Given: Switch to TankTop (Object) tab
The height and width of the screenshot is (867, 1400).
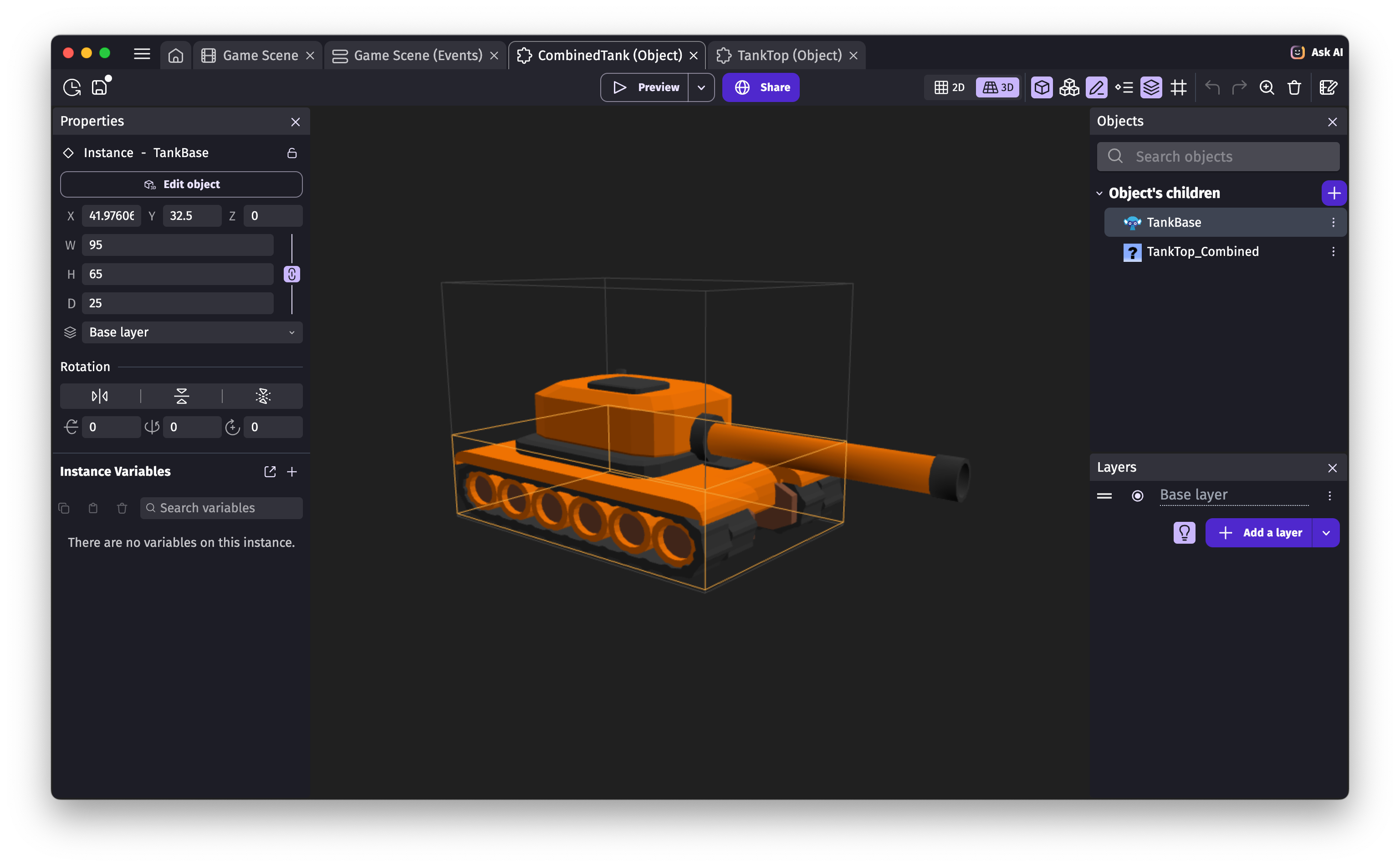Looking at the screenshot, I should (789, 55).
